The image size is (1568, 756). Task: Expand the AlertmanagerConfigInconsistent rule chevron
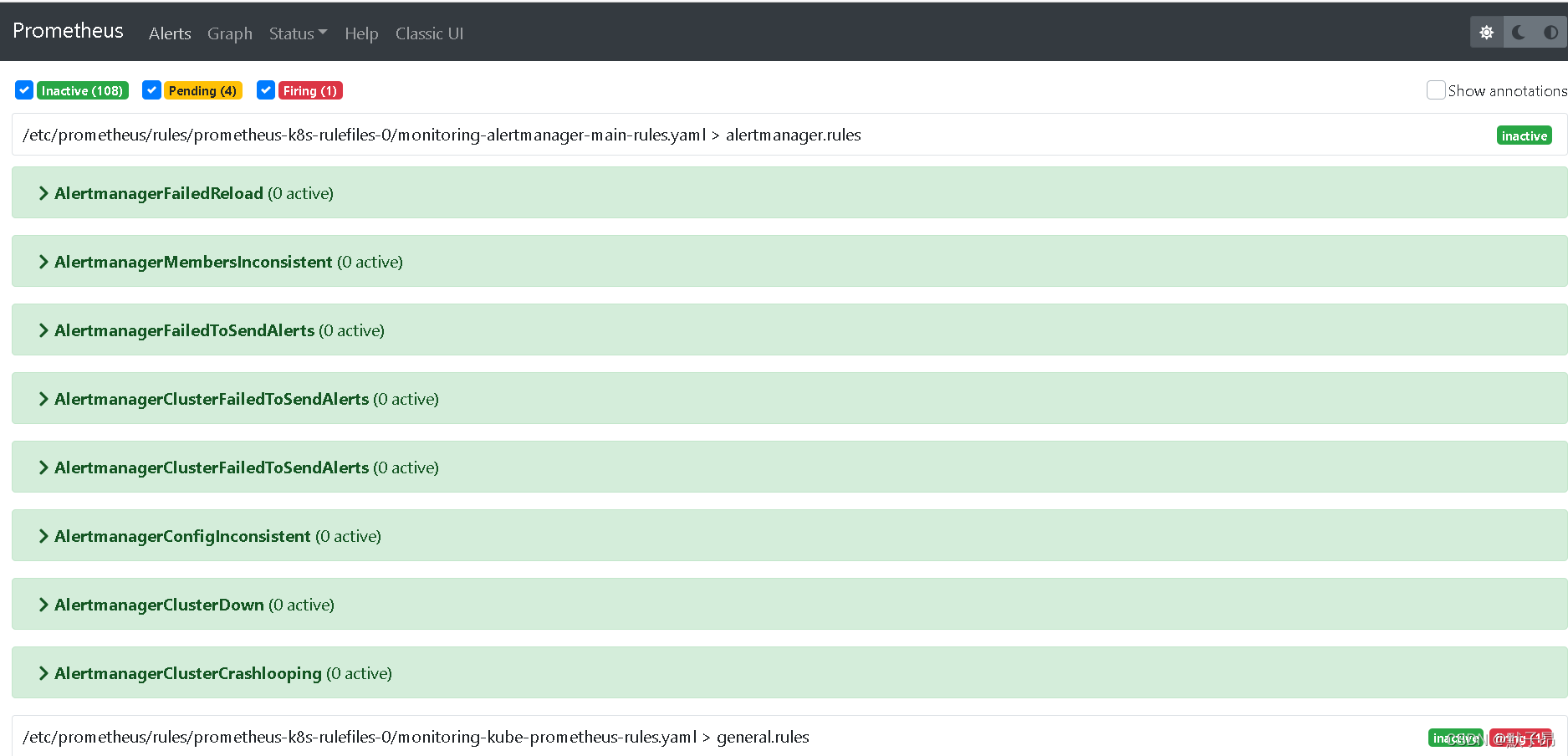pos(43,536)
